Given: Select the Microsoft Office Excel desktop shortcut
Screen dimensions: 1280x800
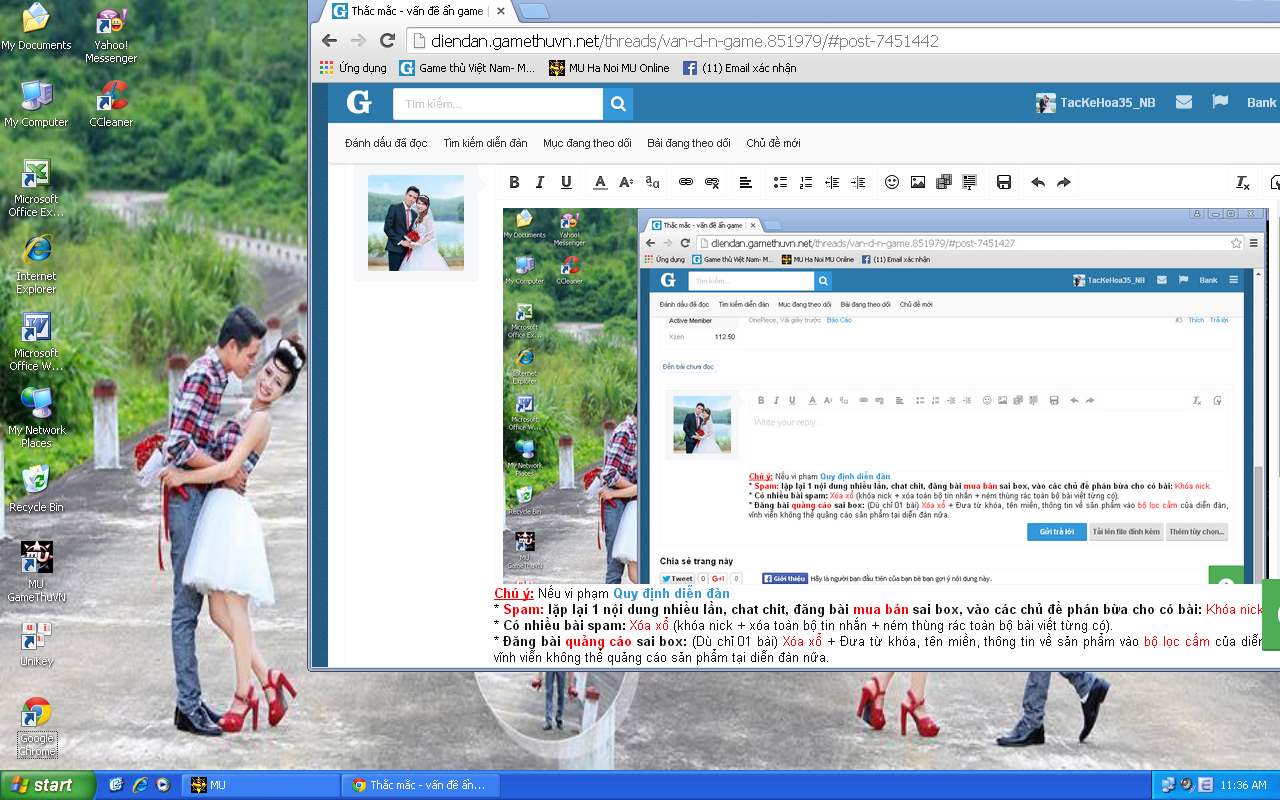Looking at the screenshot, I should [36, 188].
